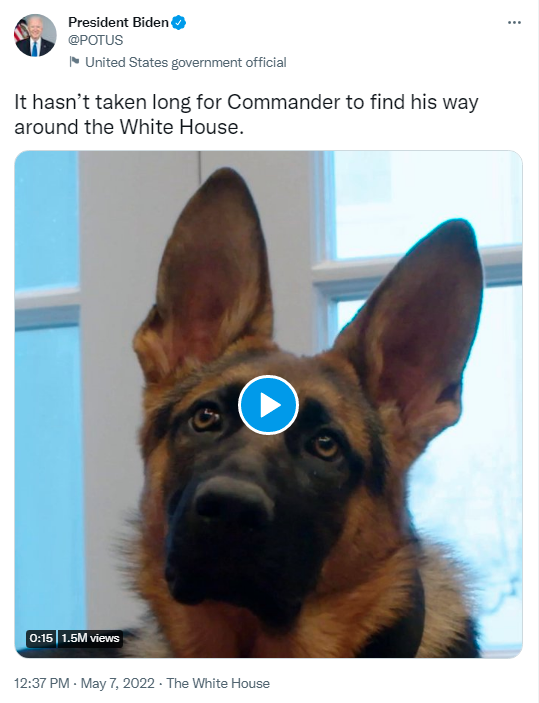Open the 12:37 PM timestamp link
Viewport: 539px width, 703px height.
(x=42, y=683)
